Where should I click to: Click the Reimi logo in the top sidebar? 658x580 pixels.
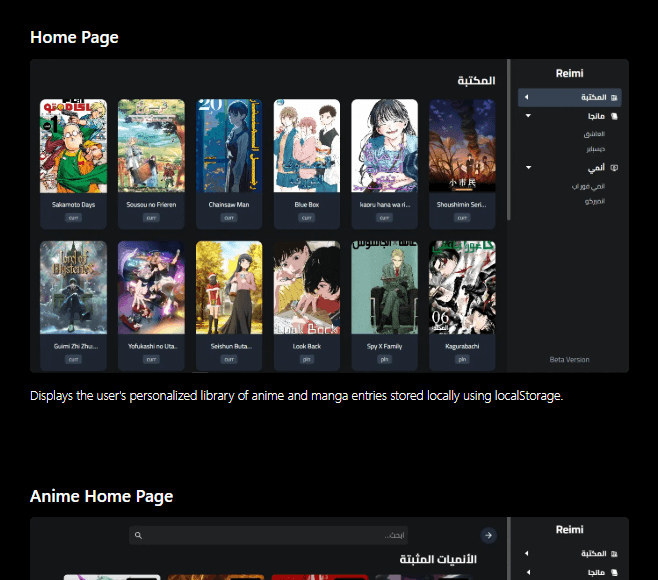pos(569,73)
